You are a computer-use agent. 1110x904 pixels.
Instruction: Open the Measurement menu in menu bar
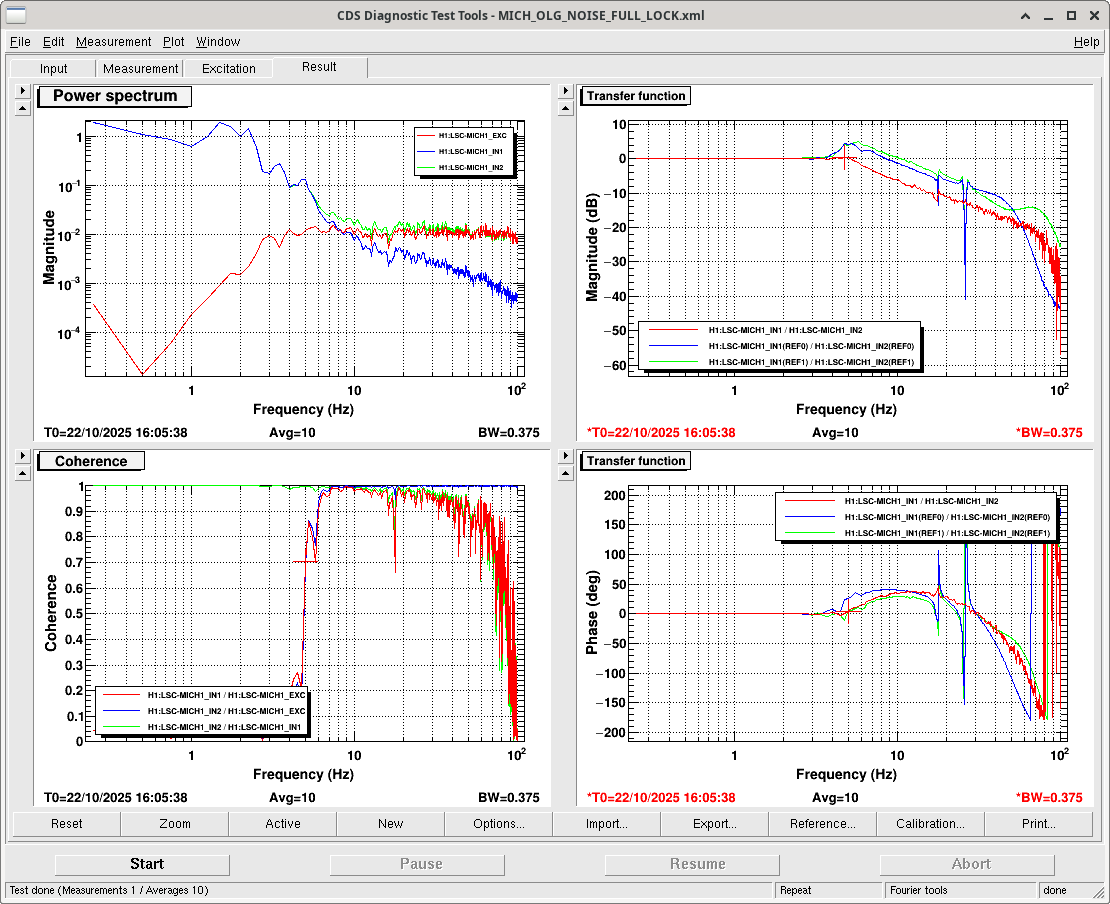[113, 42]
